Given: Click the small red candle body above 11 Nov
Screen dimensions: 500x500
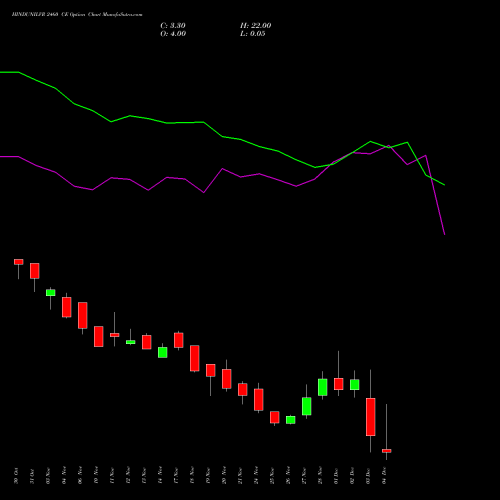Looking at the screenshot, I should (x=115, y=335).
